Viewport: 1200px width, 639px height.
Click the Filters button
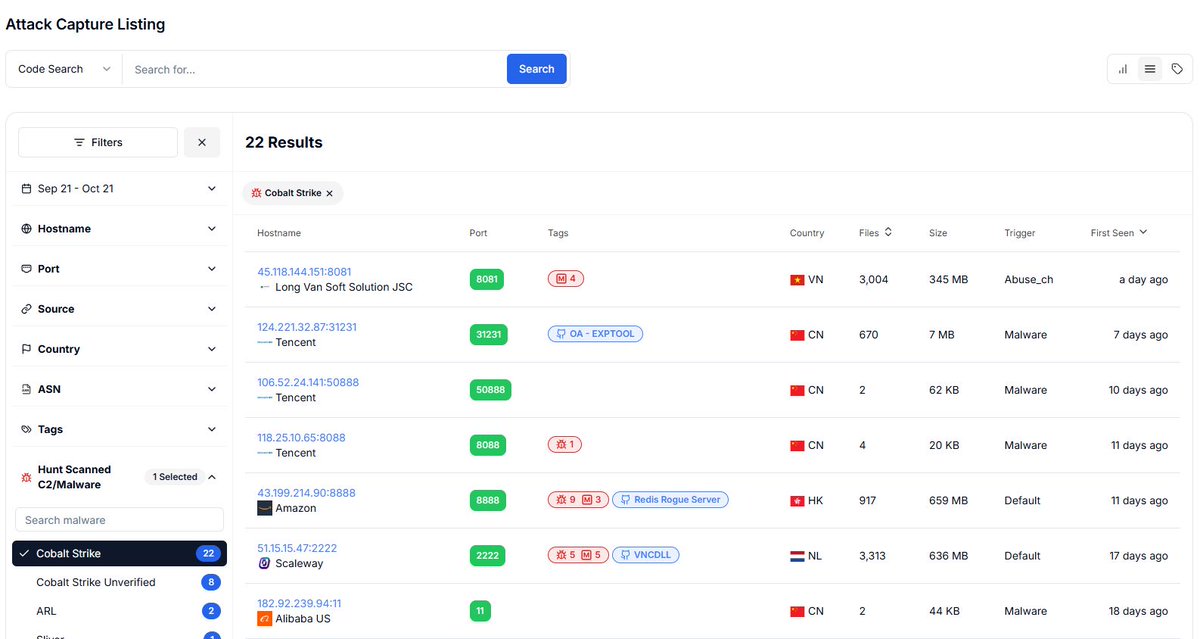(98, 142)
